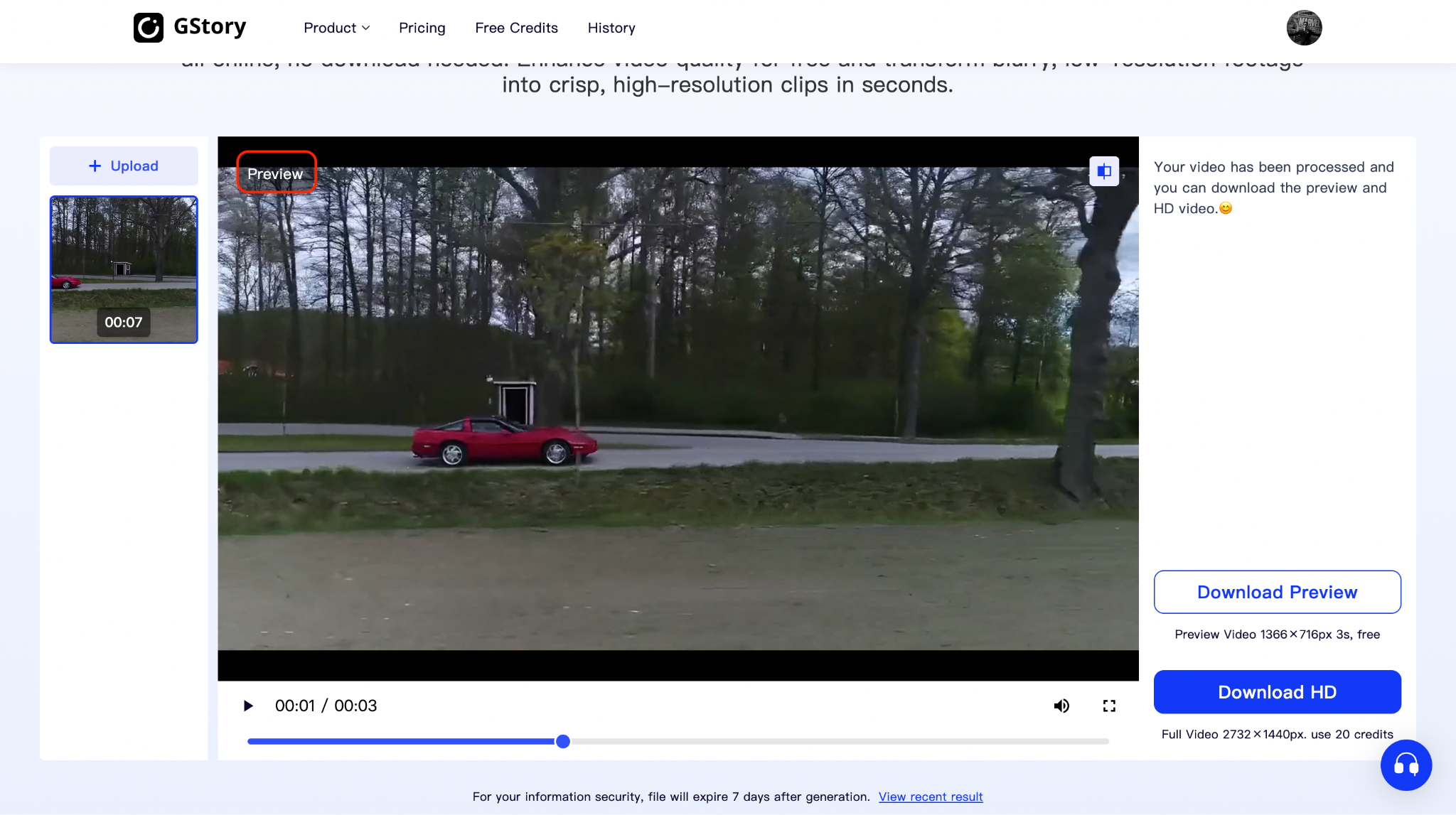Click the play icon to start the video

tap(248, 706)
